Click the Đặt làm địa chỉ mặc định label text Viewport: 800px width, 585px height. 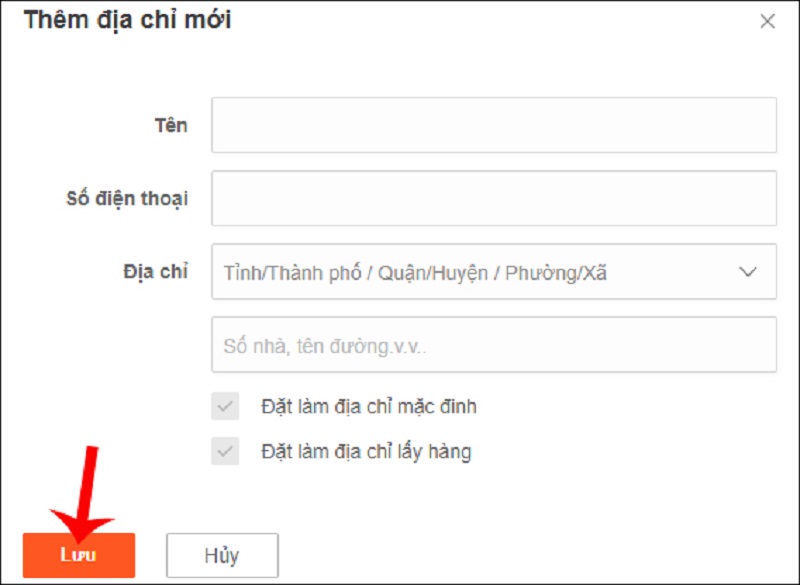pos(369,406)
